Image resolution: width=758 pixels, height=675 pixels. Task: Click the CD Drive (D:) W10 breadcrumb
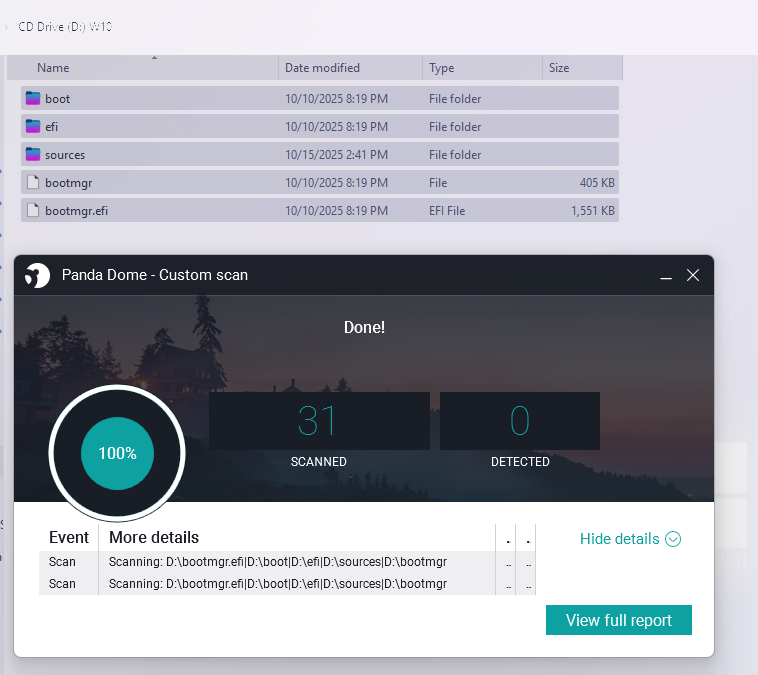click(65, 27)
